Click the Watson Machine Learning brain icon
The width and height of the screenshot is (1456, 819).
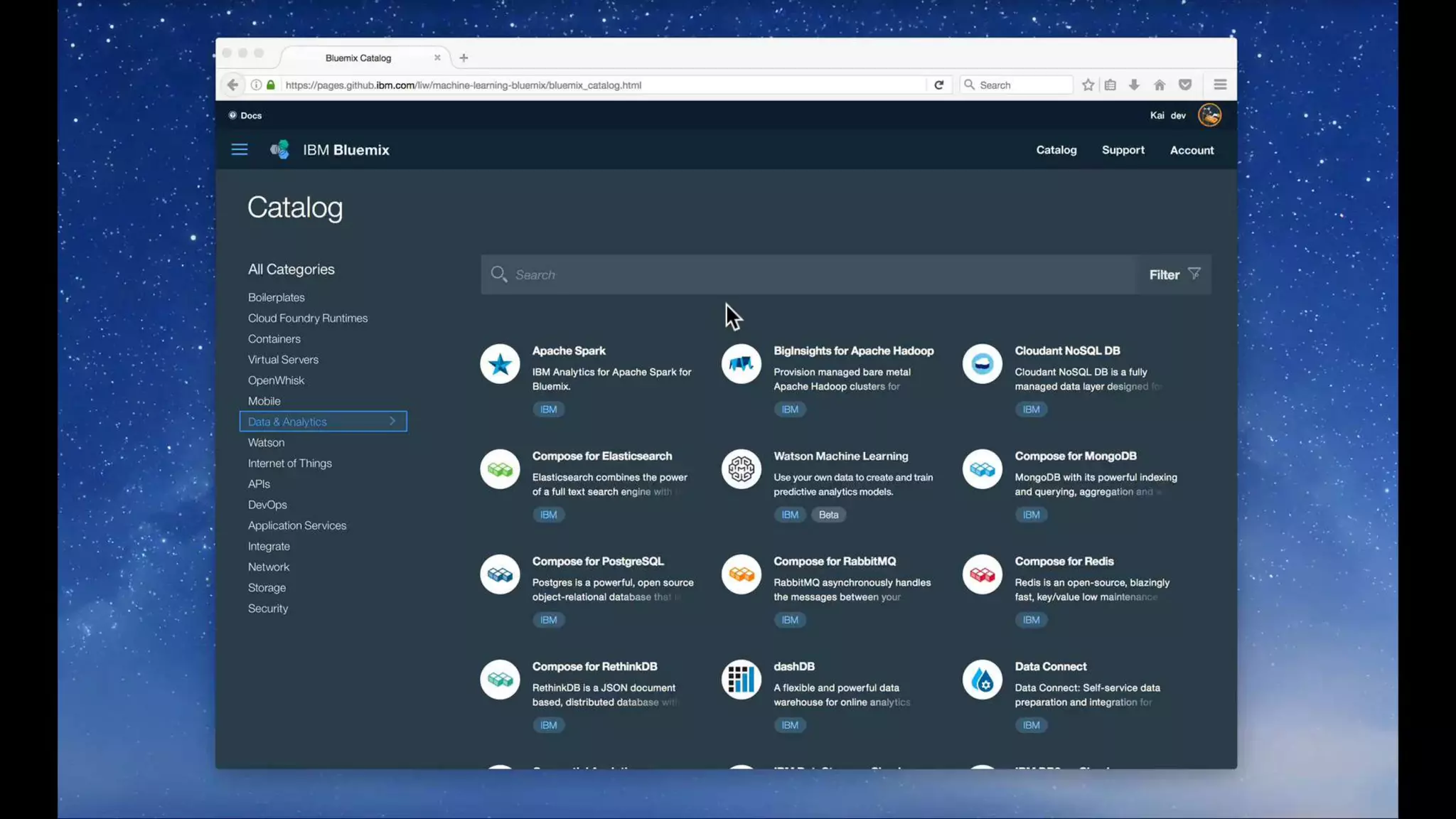[x=741, y=469]
